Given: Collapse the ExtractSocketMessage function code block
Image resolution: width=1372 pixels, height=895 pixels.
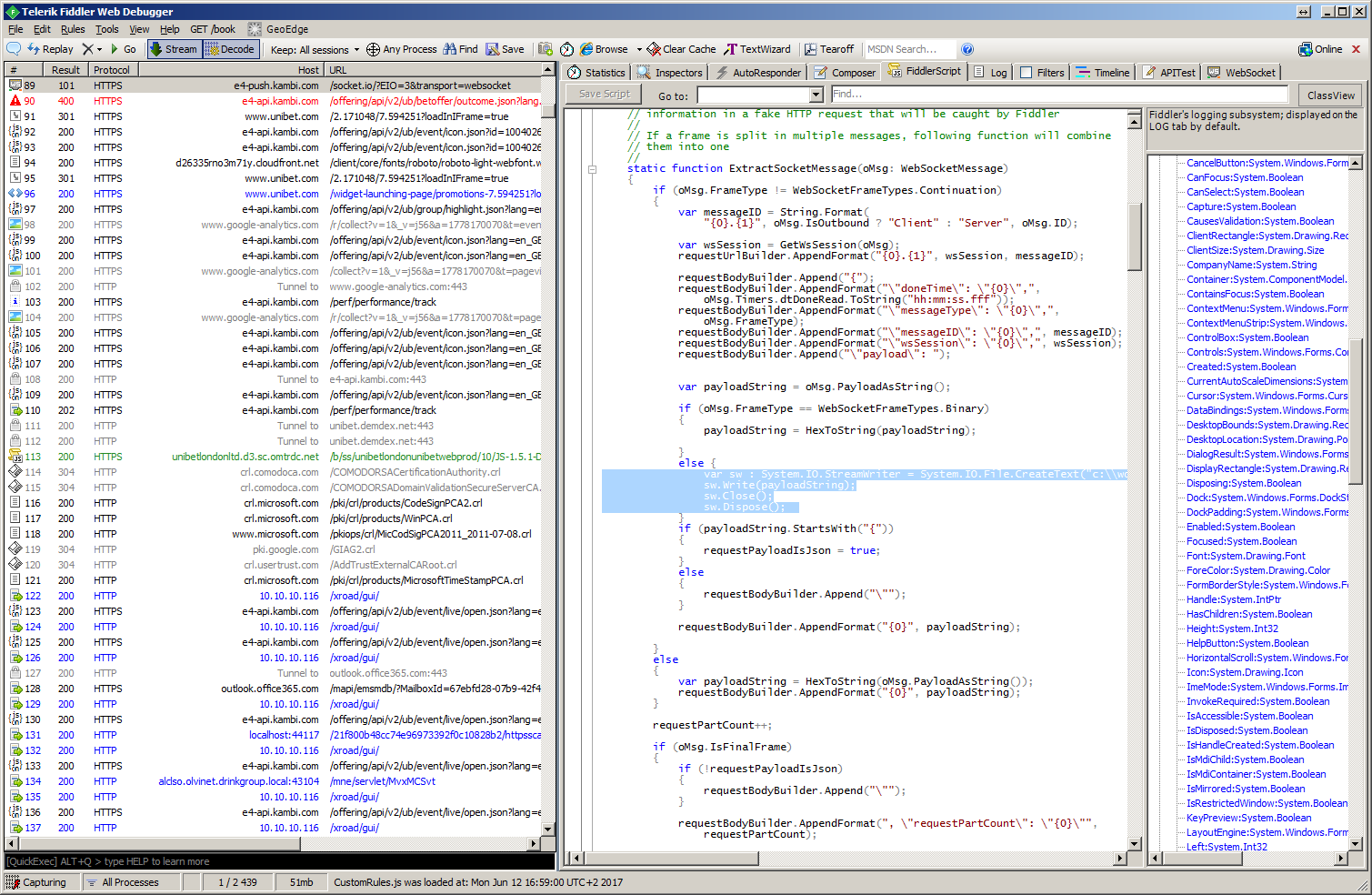Looking at the screenshot, I should point(592,169).
